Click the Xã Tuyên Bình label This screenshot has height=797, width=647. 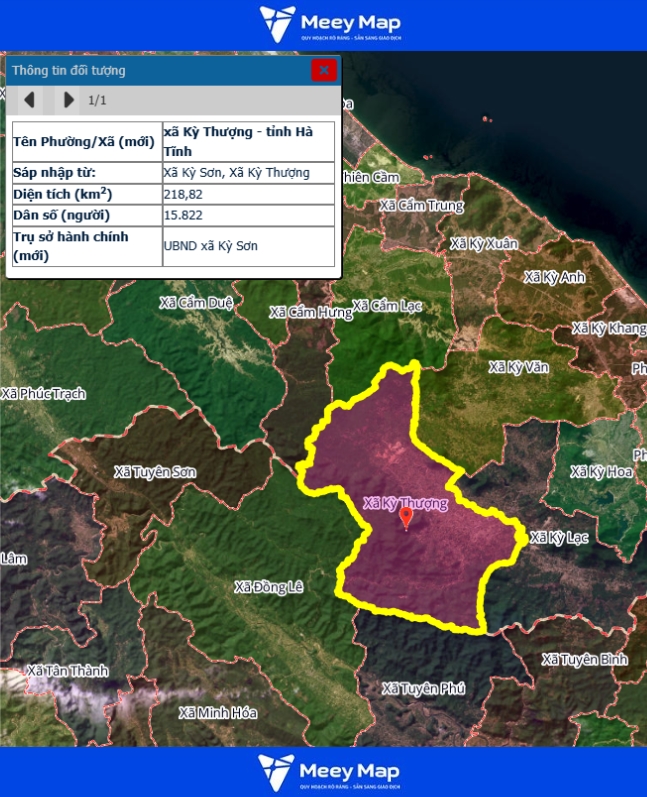[x=584, y=659]
